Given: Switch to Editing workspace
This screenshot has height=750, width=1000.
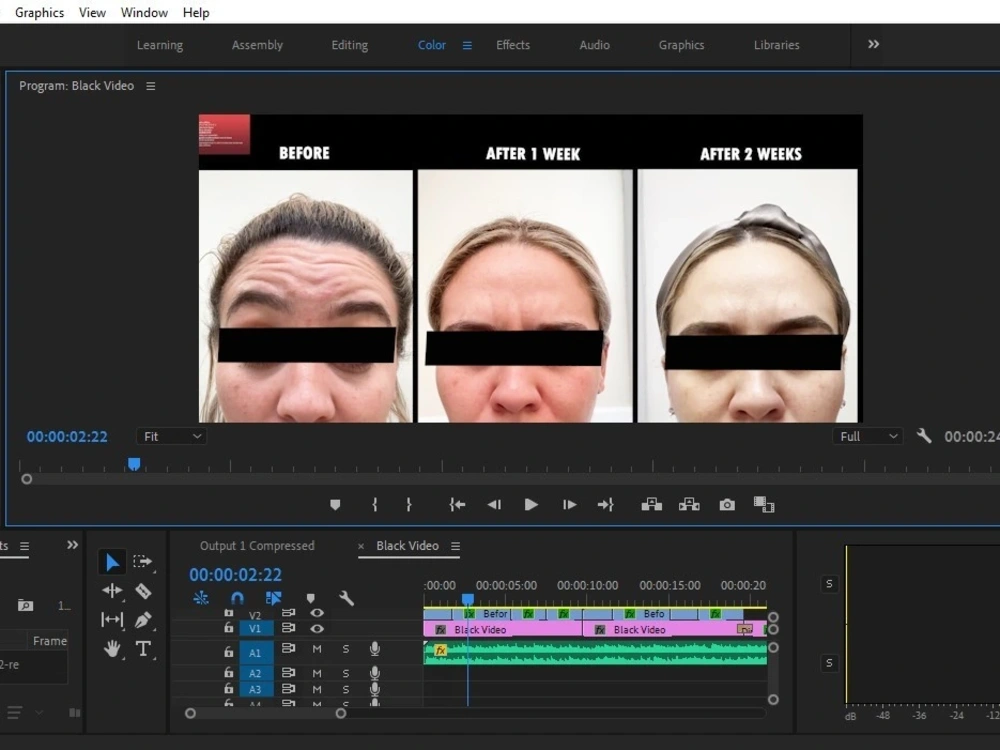Looking at the screenshot, I should pos(349,45).
